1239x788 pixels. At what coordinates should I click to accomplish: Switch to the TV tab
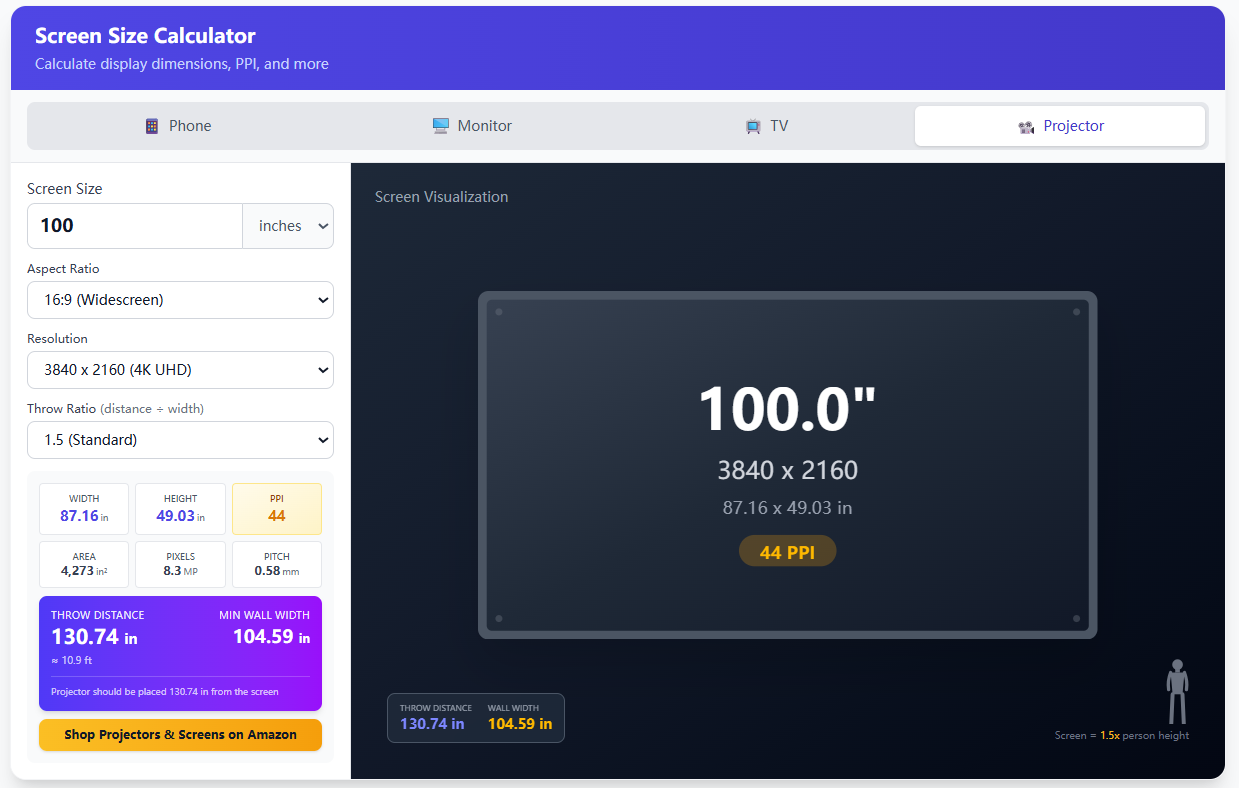tap(766, 125)
